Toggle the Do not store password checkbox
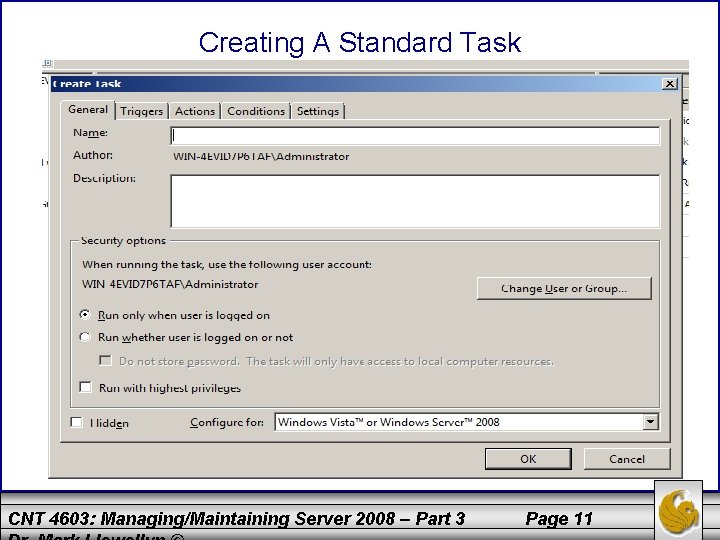The width and height of the screenshot is (720, 540). 106,360
